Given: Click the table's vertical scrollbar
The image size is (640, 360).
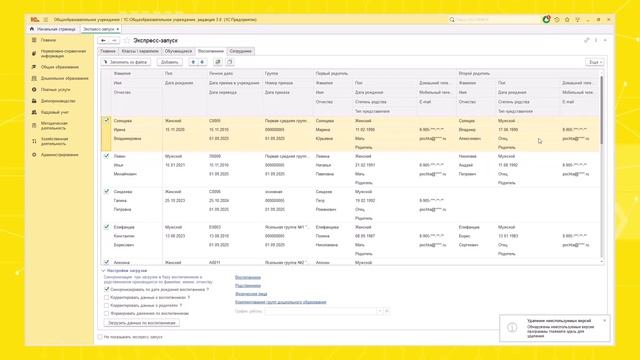Looking at the screenshot, I should 602,110.
